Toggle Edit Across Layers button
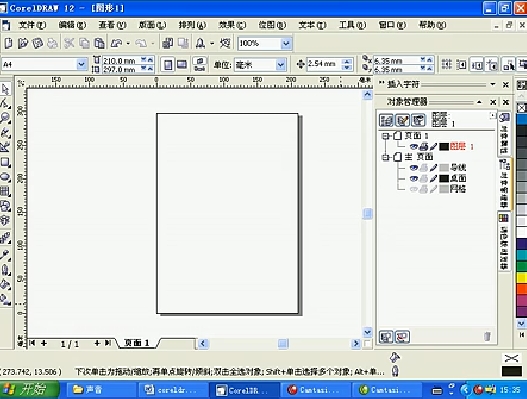 402,120
